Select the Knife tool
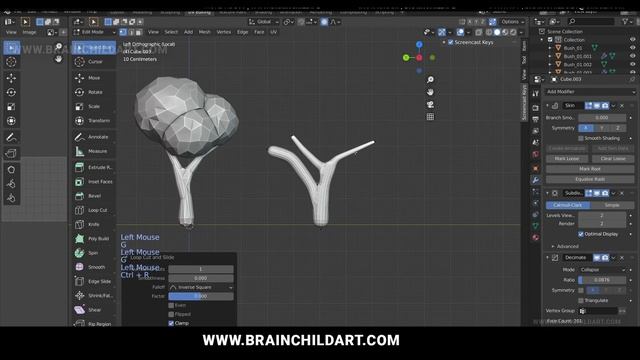Screen dimensions: 640x360 tap(94, 224)
